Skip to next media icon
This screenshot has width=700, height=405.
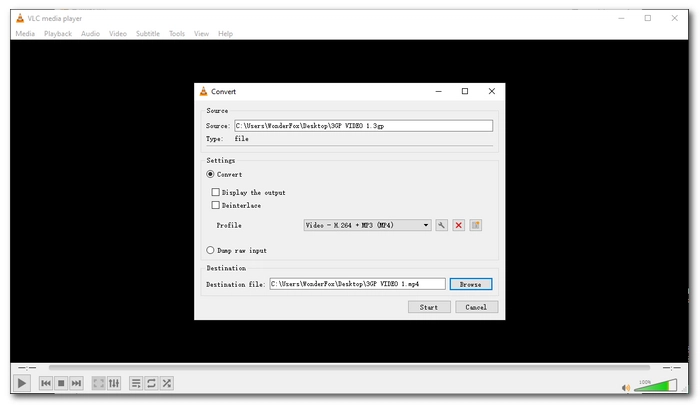pos(76,383)
